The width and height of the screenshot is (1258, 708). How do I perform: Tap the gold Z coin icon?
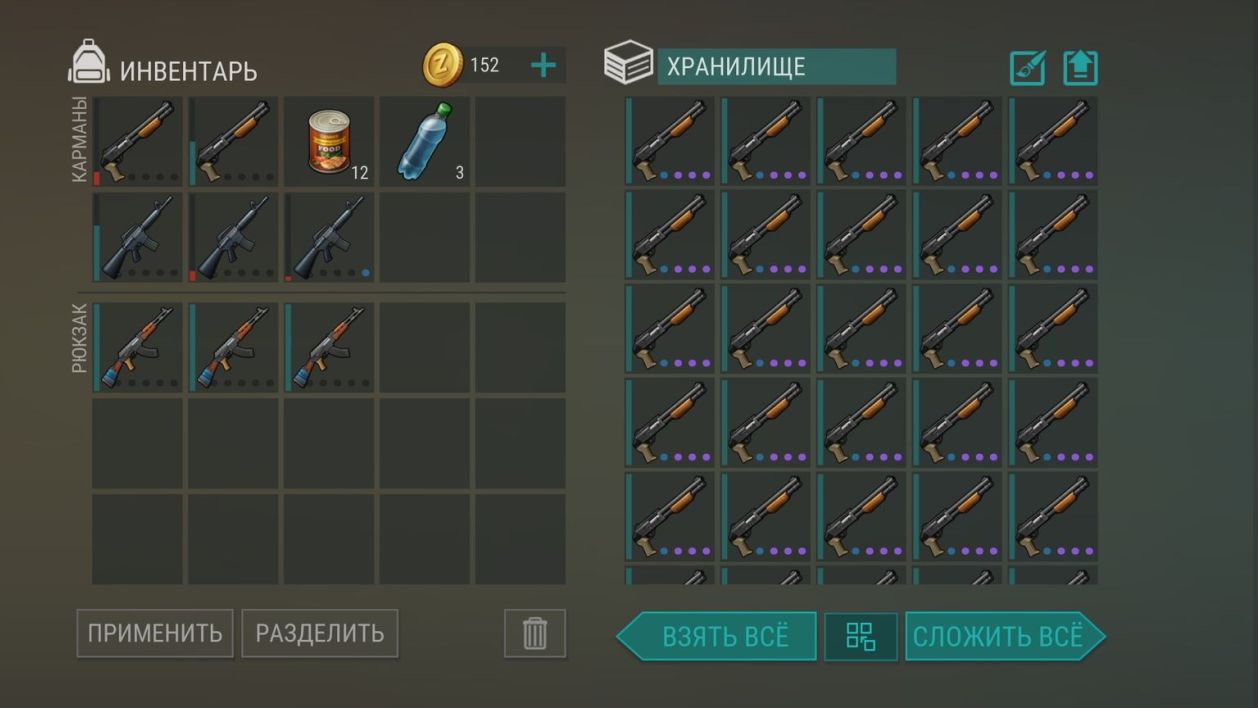click(442, 66)
